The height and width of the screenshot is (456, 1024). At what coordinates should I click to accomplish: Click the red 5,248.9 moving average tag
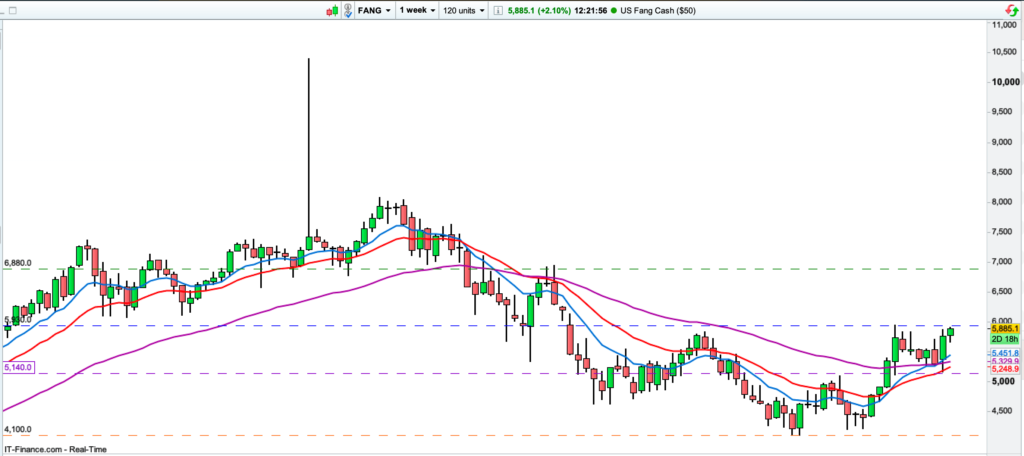[x=1004, y=370]
